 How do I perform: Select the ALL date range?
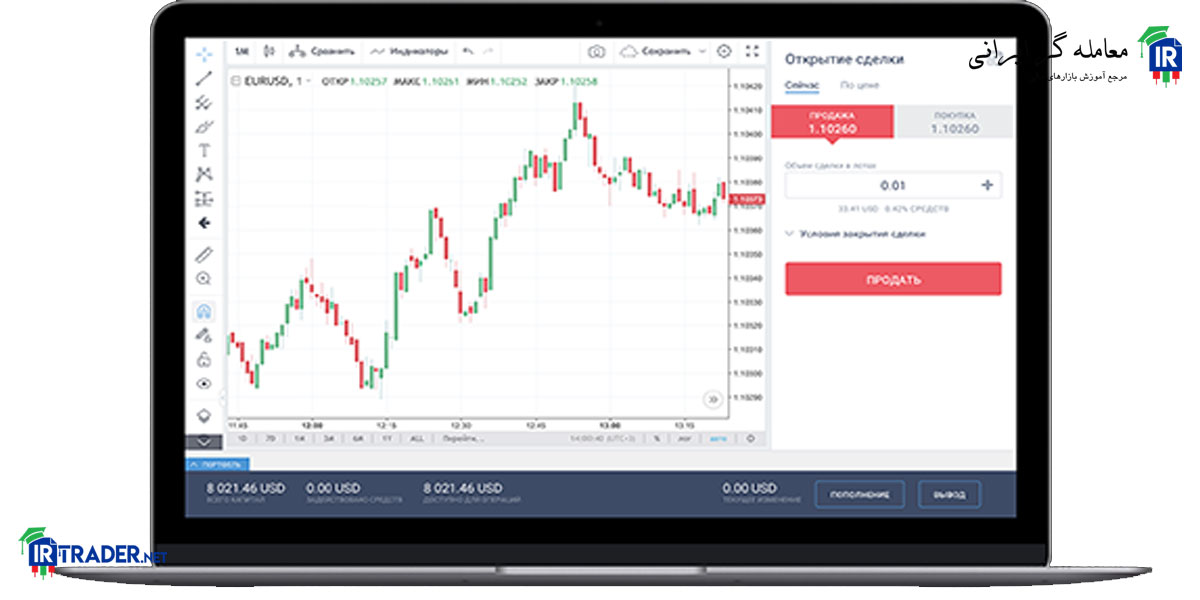click(418, 438)
